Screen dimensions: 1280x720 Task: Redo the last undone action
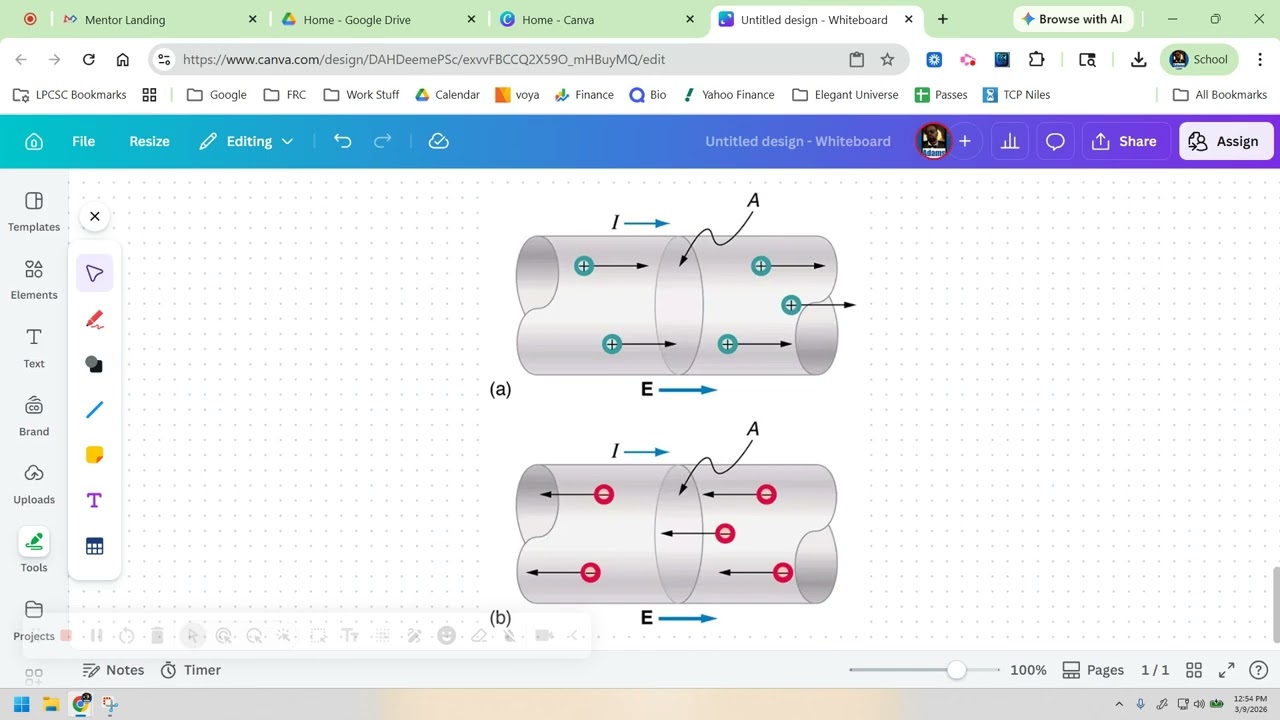[382, 141]
